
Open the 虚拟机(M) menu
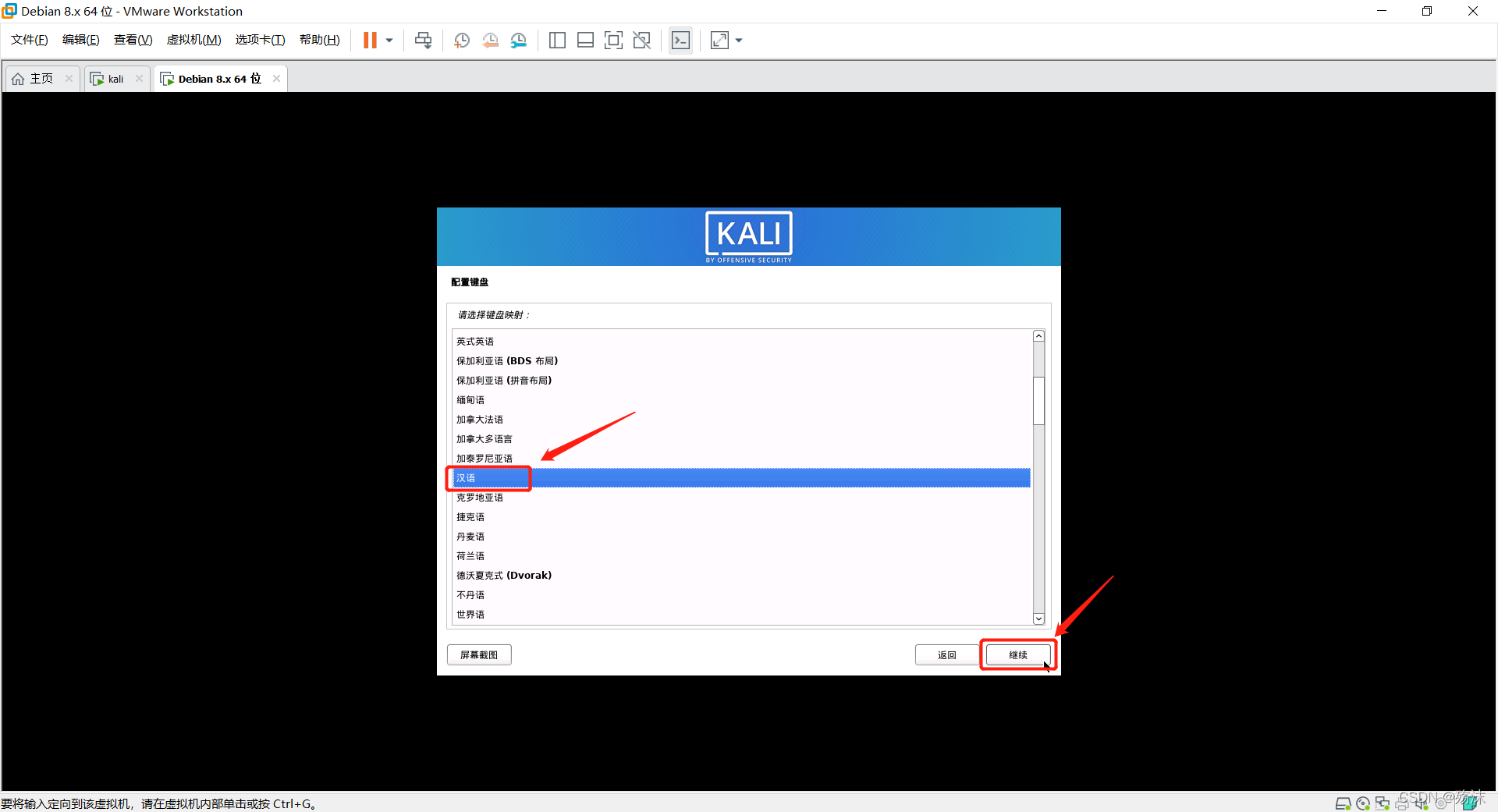tap(193, 40)
